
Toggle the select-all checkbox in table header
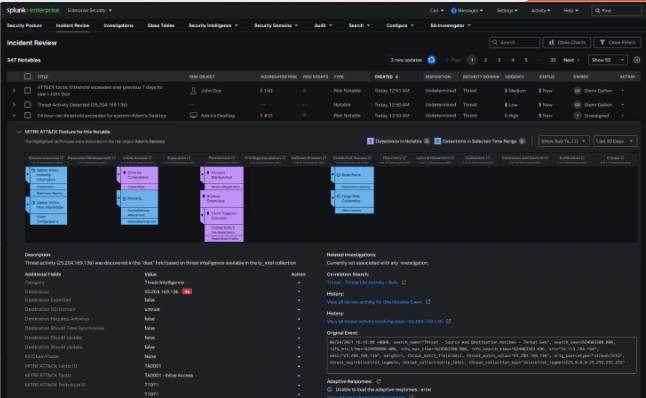[28, 76]
